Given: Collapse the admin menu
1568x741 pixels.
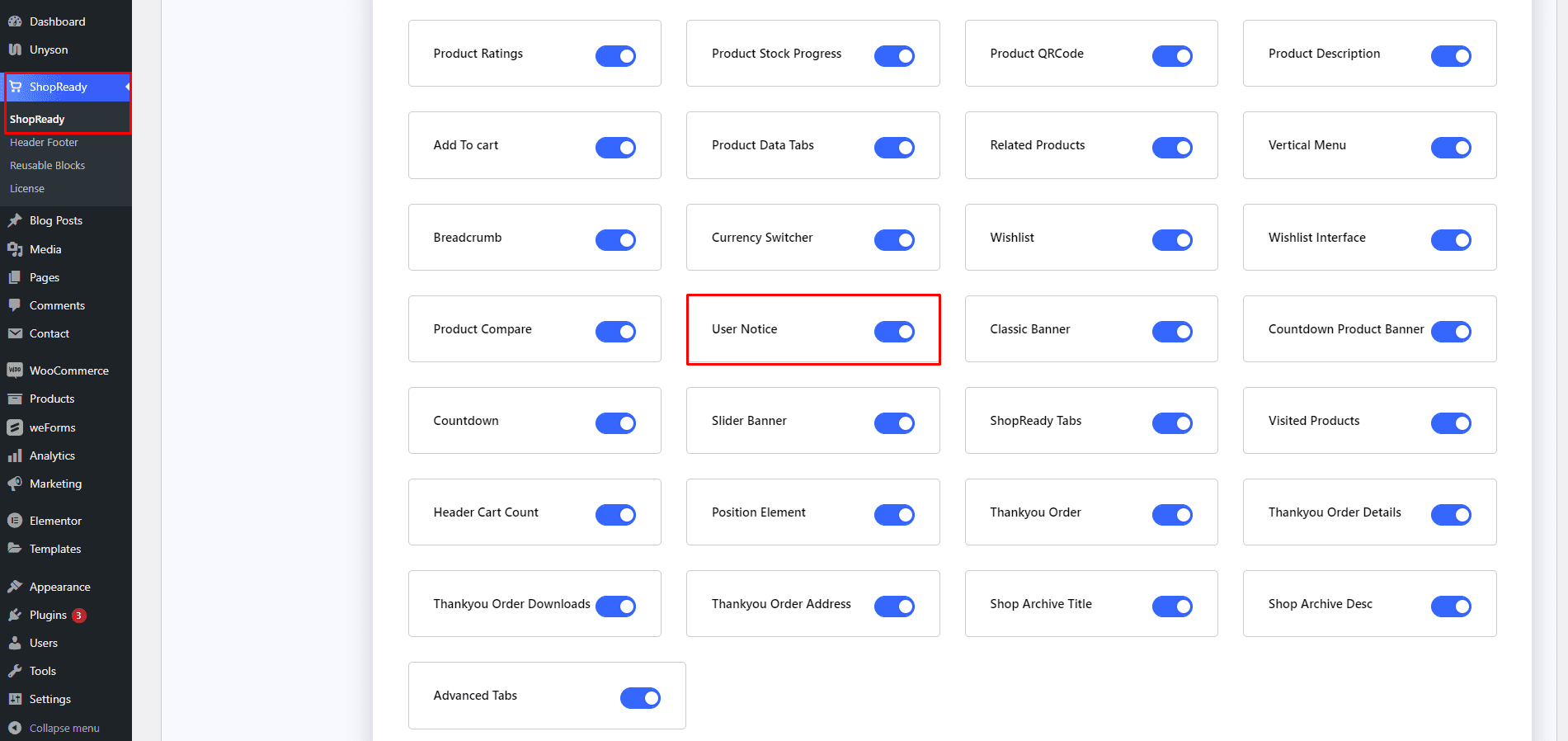Looking at the screenshot, I should click(x=64, y=728).
